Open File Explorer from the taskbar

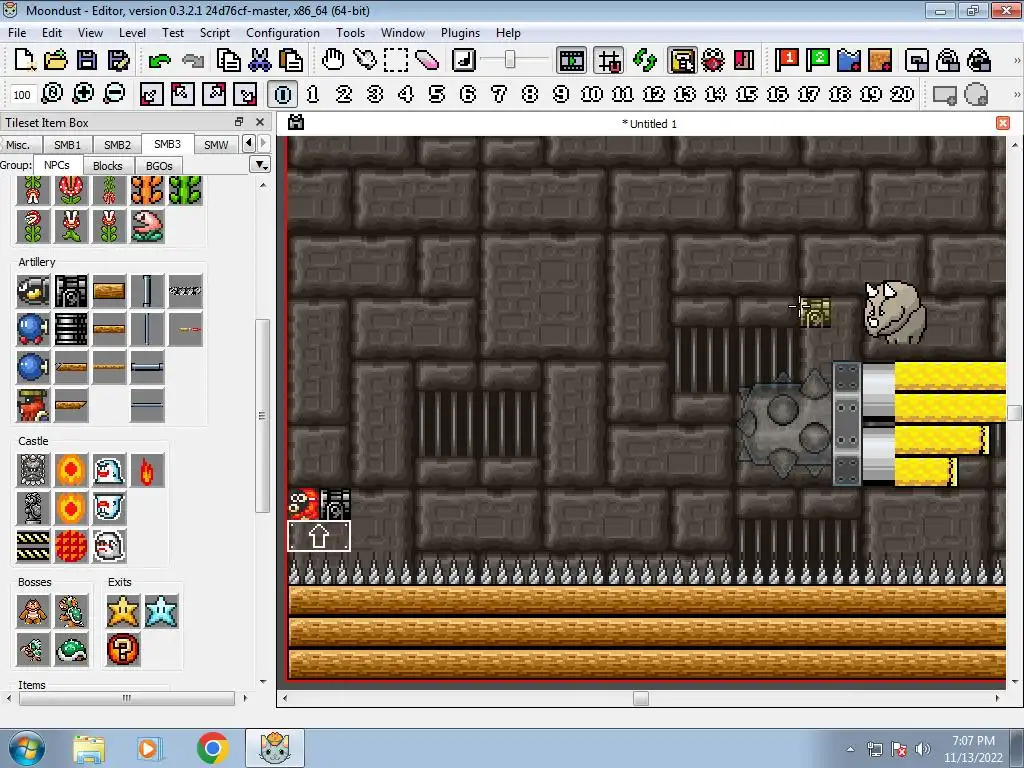89,748
